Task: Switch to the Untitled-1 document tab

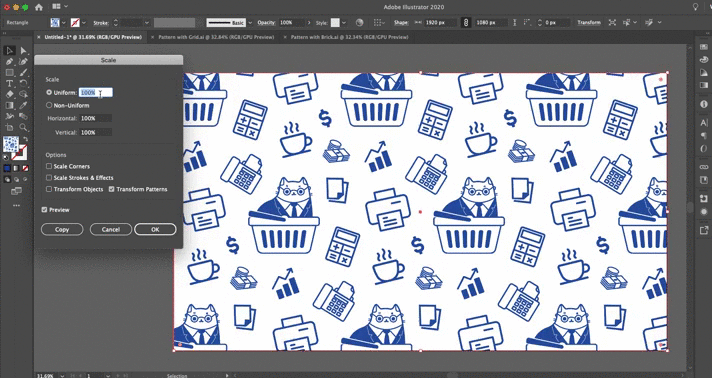Action: tap(93, 37)
